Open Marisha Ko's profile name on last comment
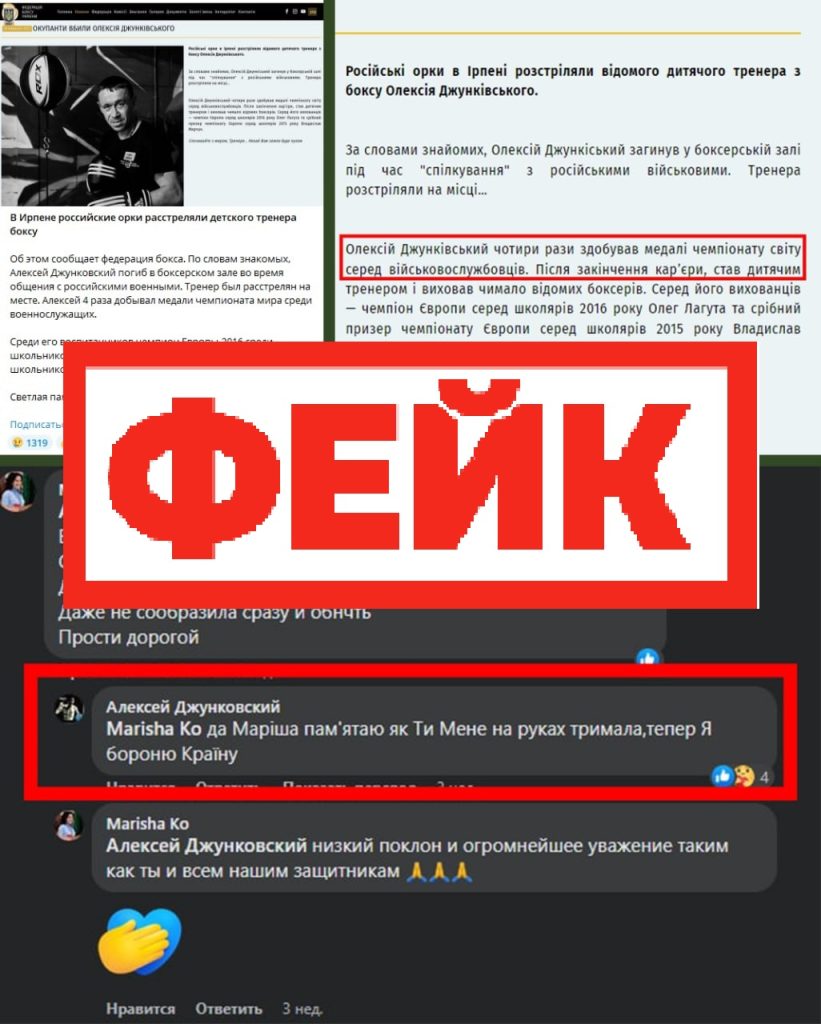 148,824
